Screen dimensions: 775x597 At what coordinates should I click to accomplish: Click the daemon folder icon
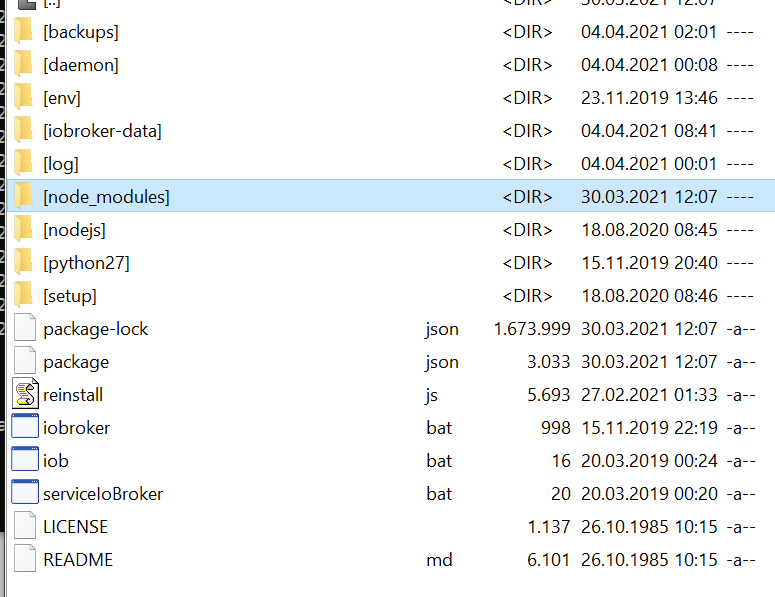pos(23,65)
